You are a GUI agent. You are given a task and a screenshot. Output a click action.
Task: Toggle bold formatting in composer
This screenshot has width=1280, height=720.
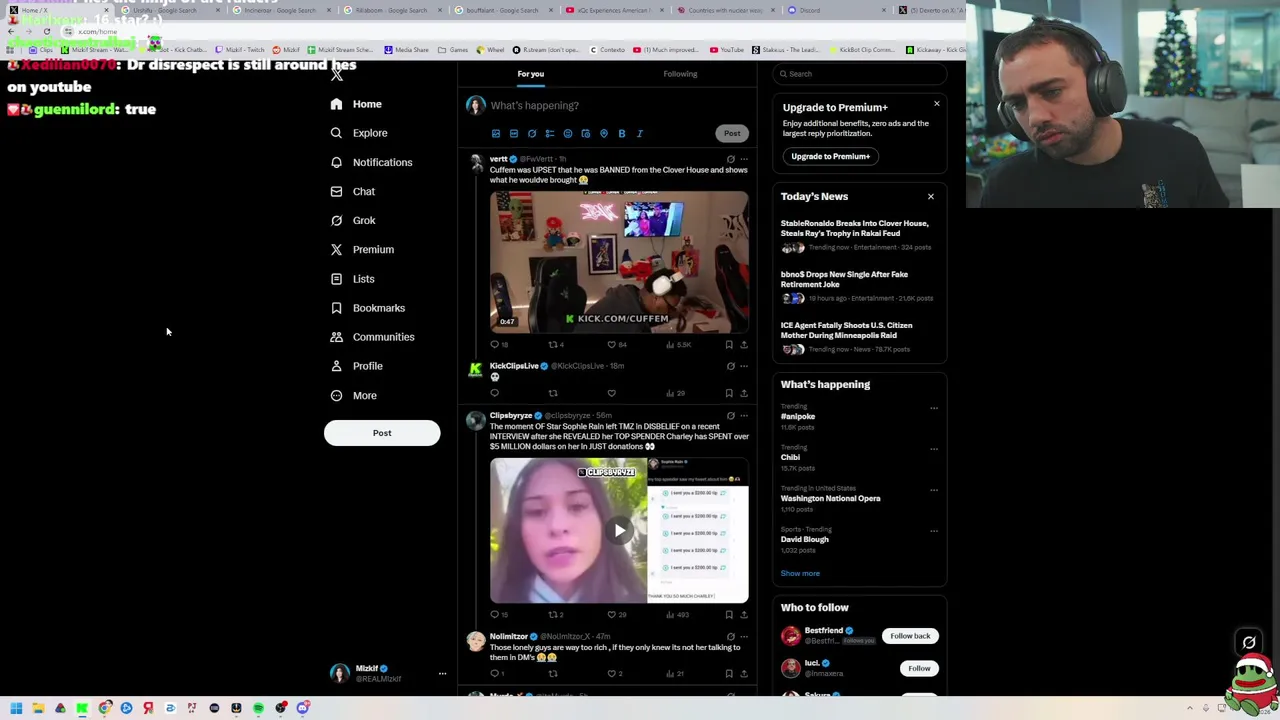[x=622, y=133]
